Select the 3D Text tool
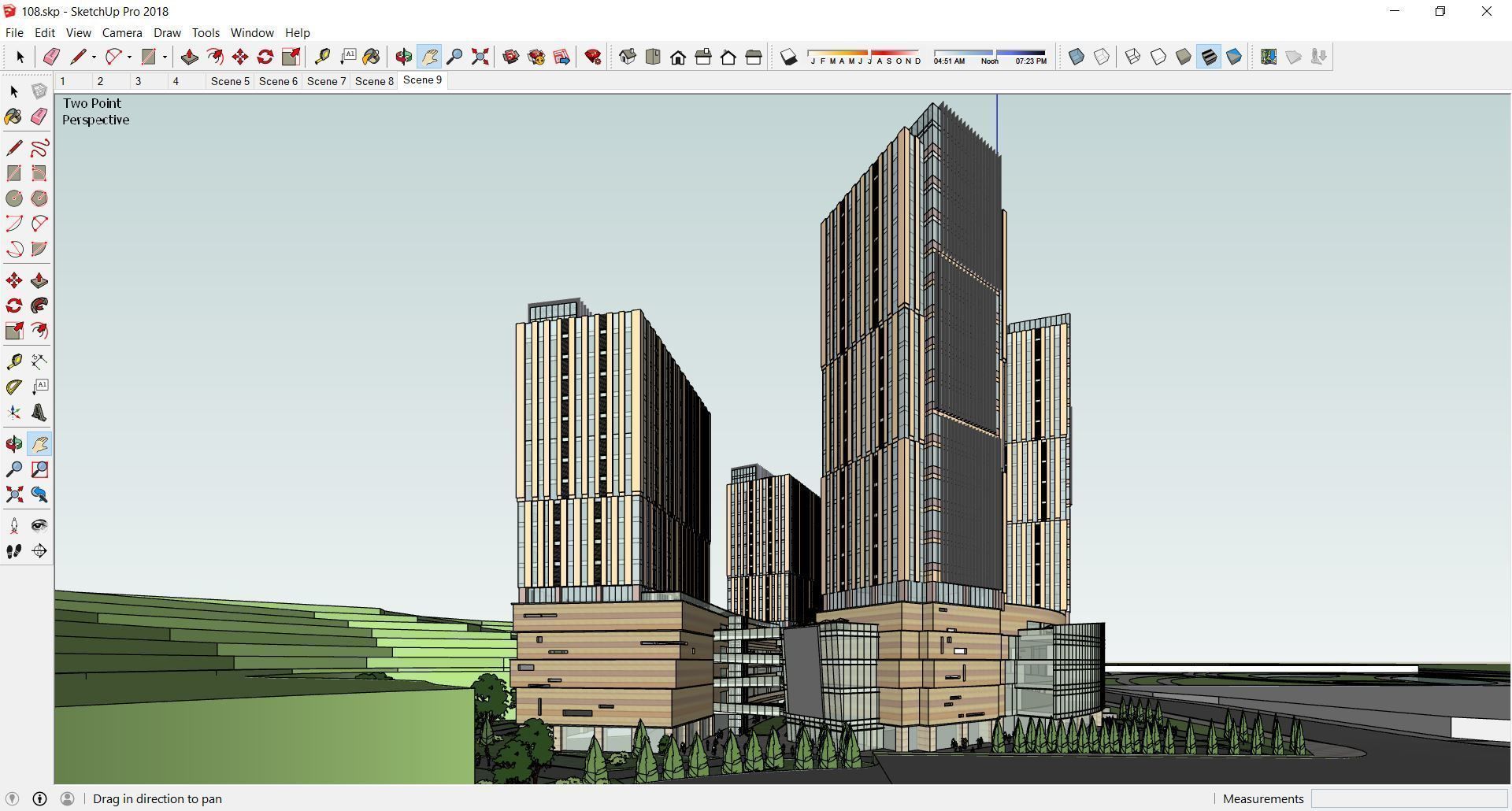 (39, 412)
